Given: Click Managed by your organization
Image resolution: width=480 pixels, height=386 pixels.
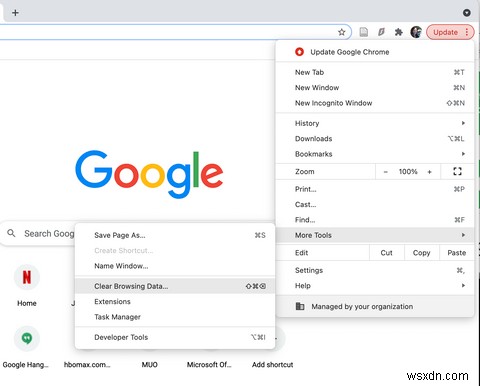Looking at the screenshot, I should pos(375,307).
